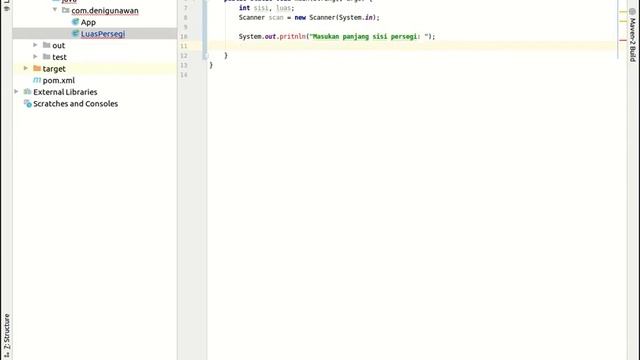
Task: Select Scratches and Consoles entry
Action: point(76,104)
